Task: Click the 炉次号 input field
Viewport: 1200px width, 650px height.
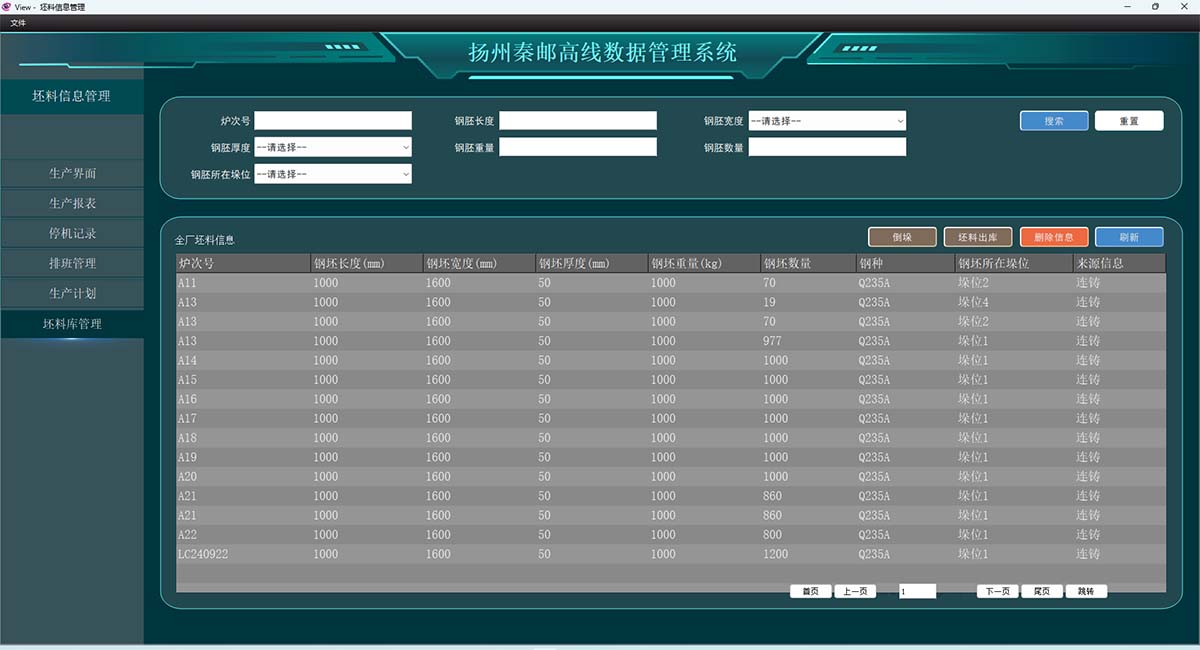Action: [333, 120]
